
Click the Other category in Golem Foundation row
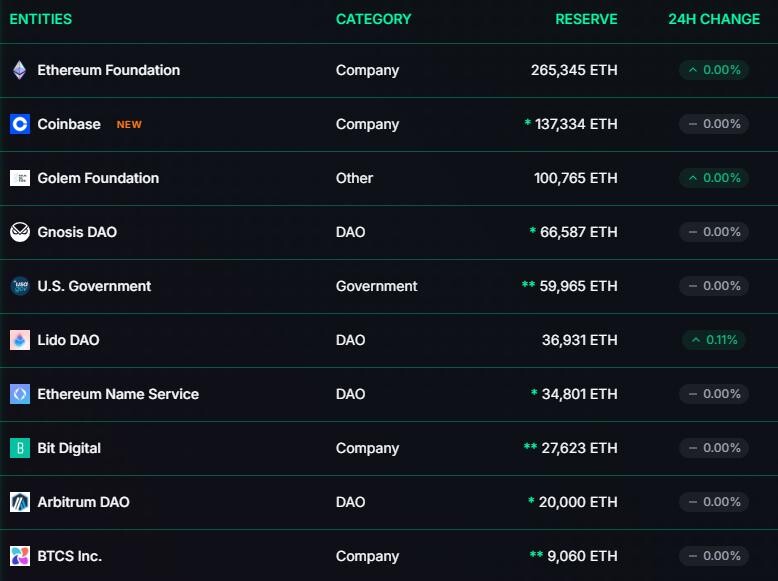(x=354, y=178)
